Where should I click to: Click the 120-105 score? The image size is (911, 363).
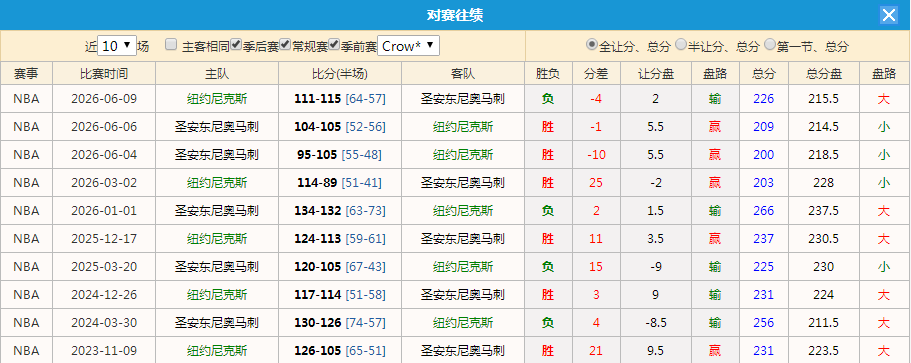coord(317,267)
